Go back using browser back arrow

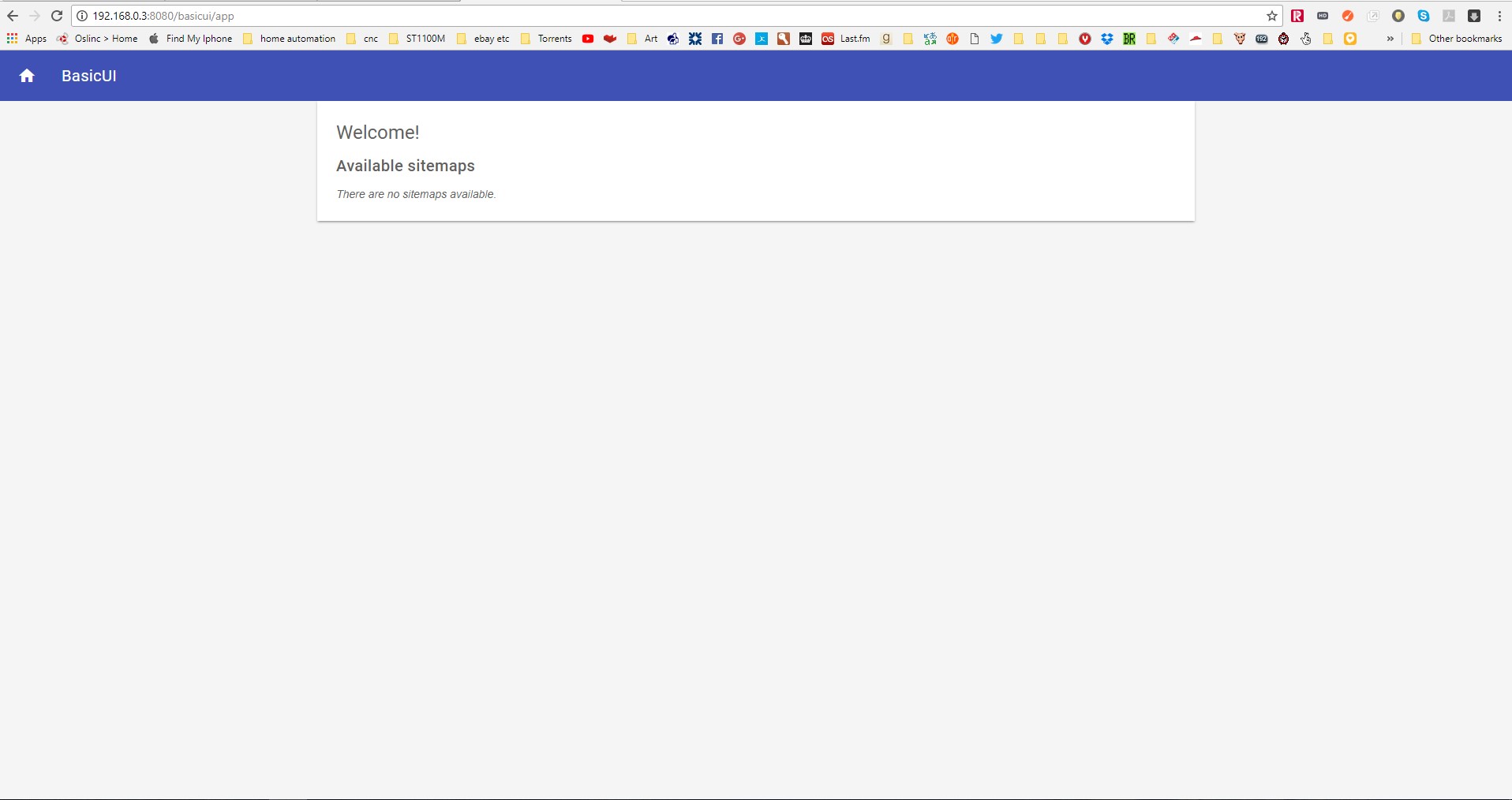click(13, 16)
